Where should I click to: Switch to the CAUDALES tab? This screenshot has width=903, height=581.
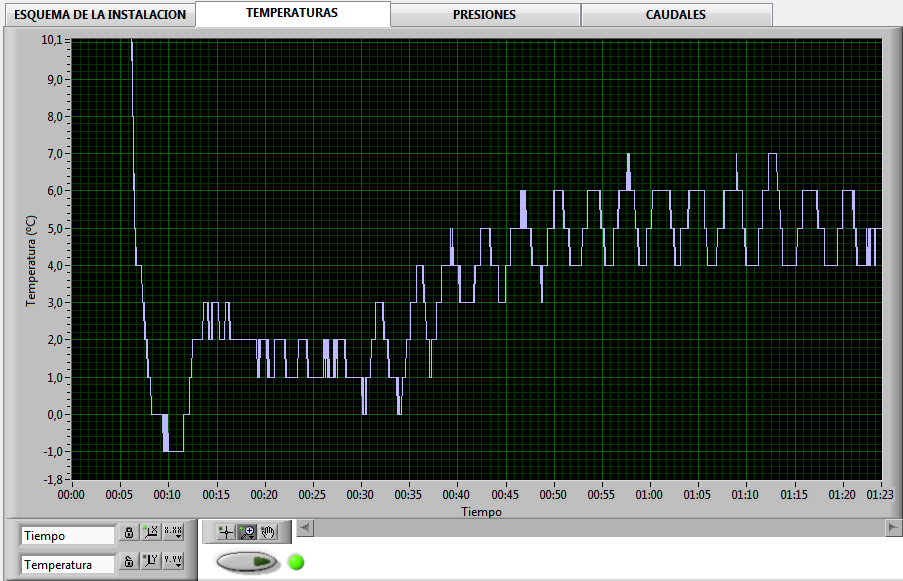tap(676, 14)
